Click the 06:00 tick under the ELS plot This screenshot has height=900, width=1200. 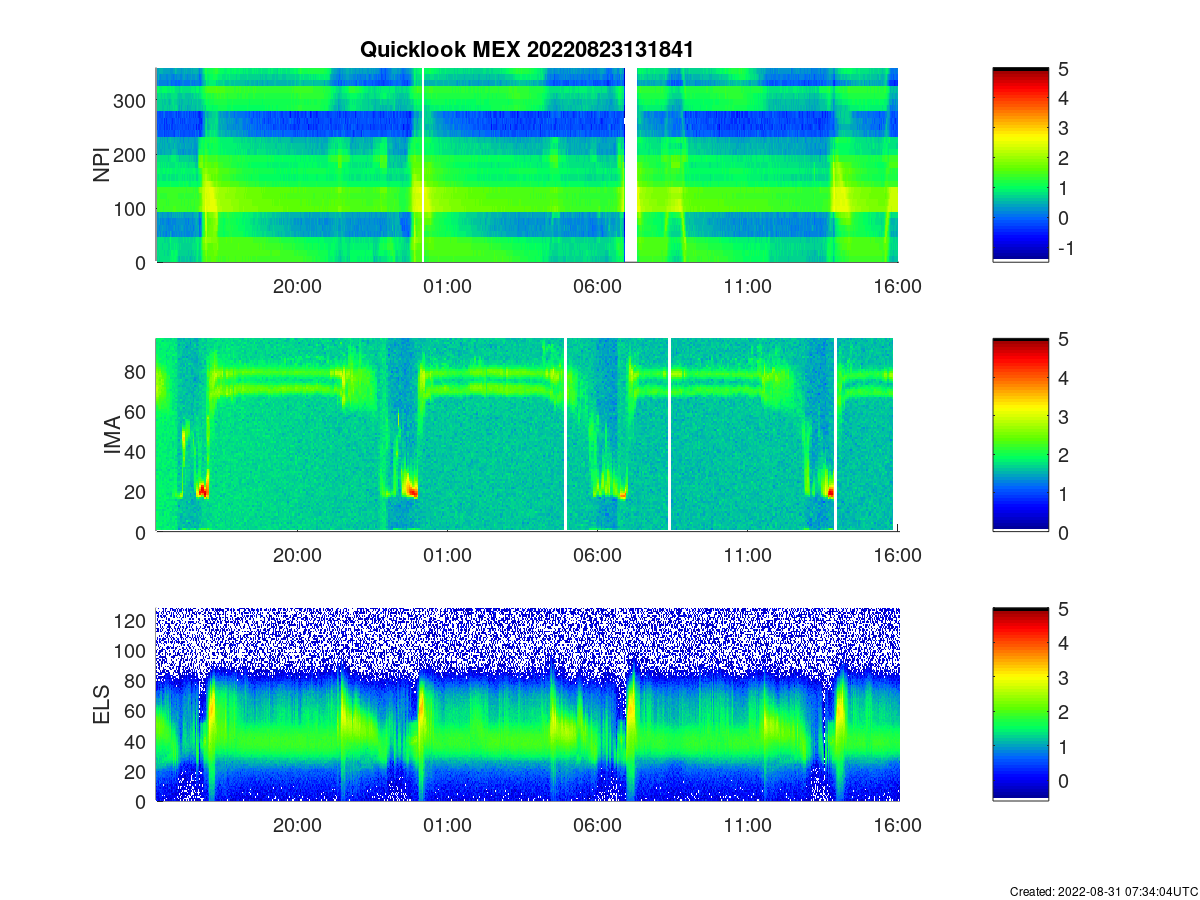[x=597, y=826]
